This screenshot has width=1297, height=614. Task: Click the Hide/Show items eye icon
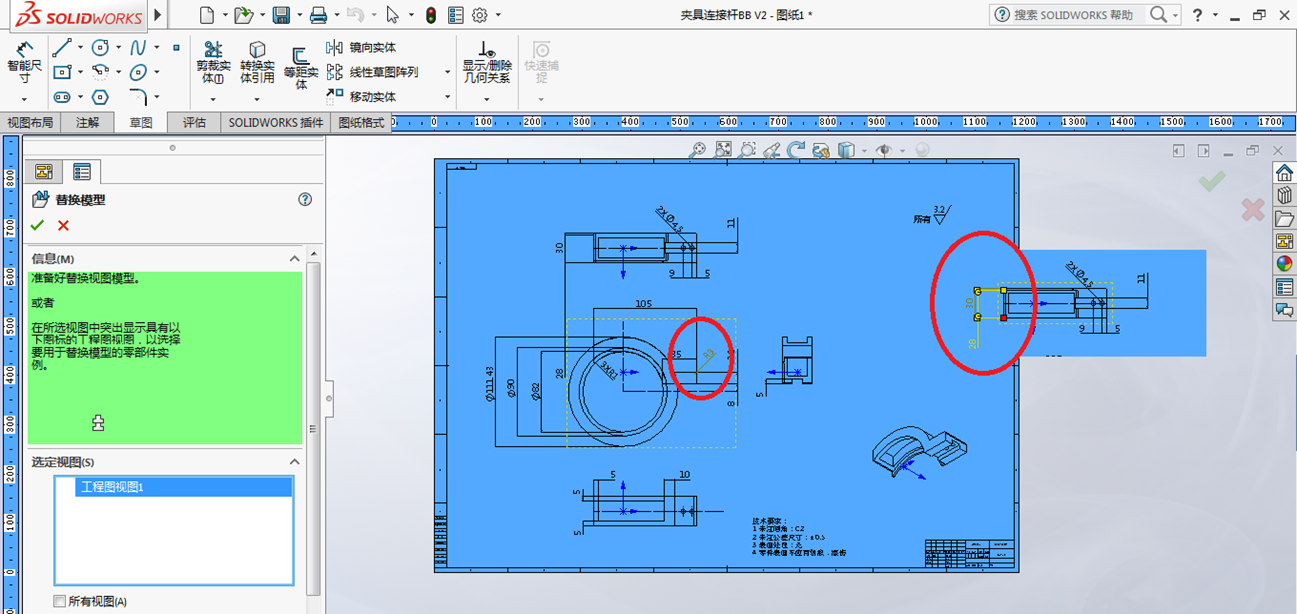point(884,150)
